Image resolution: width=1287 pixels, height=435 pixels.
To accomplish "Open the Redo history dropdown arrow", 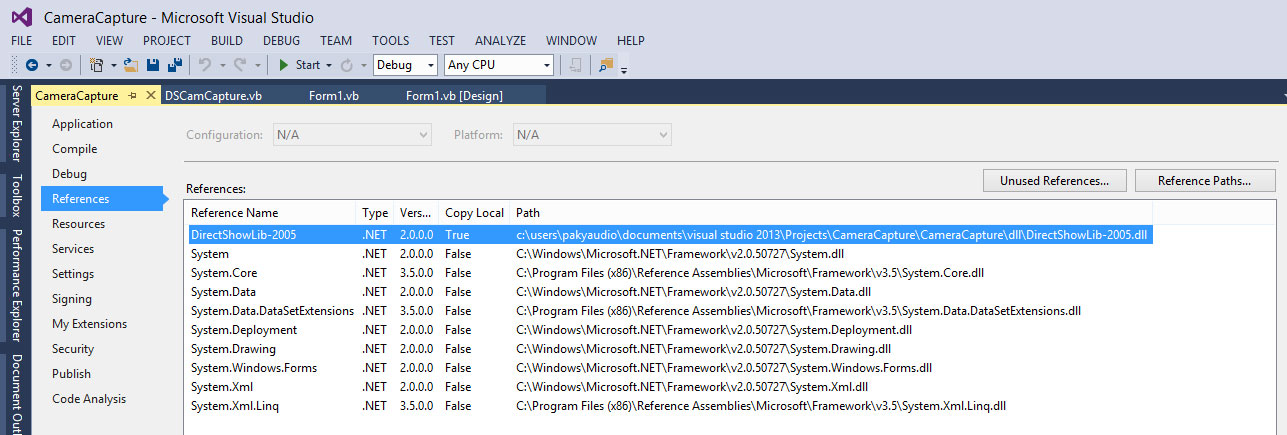I will (258, 66).
